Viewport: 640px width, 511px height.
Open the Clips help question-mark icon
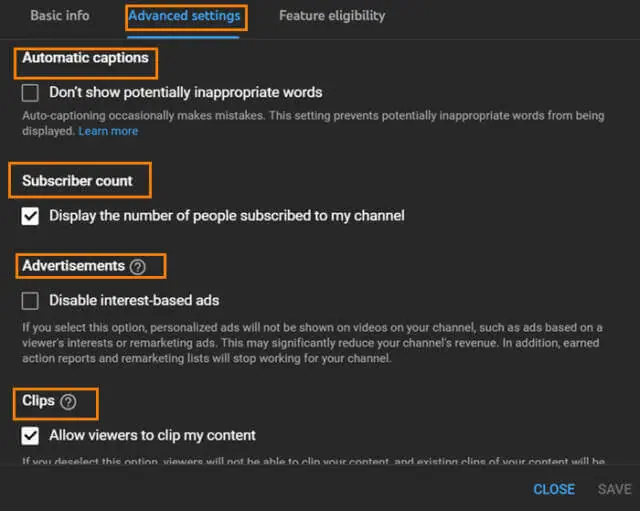click(x=68, y=402)
